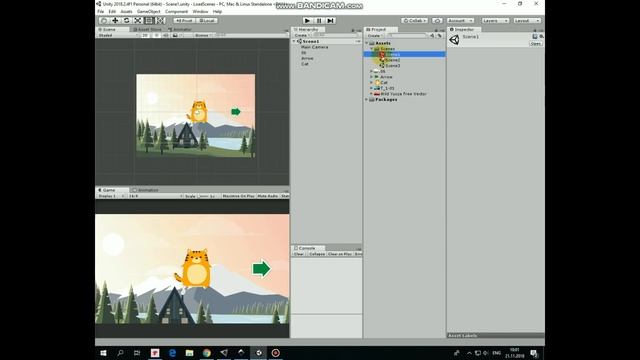Screen dimensions: 640x360
Task: Open the Gizmos dropdown in Scene view
Action: (203, 36)
